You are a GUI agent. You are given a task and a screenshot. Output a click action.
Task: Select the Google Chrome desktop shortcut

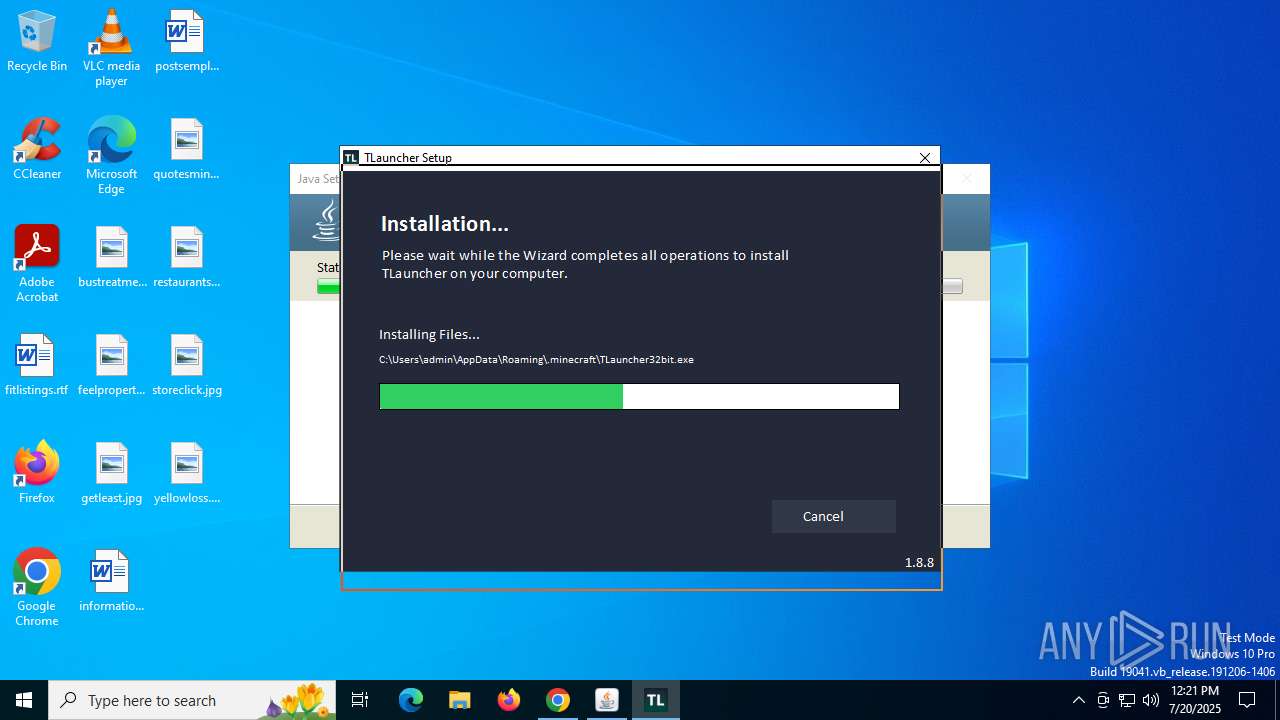[x=37, y=588]
